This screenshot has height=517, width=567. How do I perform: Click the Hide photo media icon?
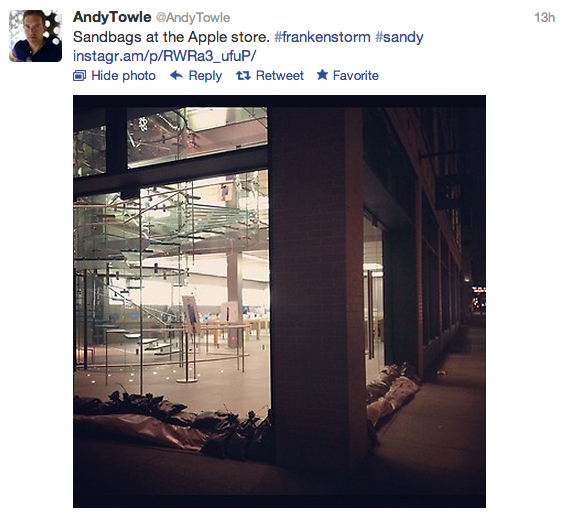(79, 76)
